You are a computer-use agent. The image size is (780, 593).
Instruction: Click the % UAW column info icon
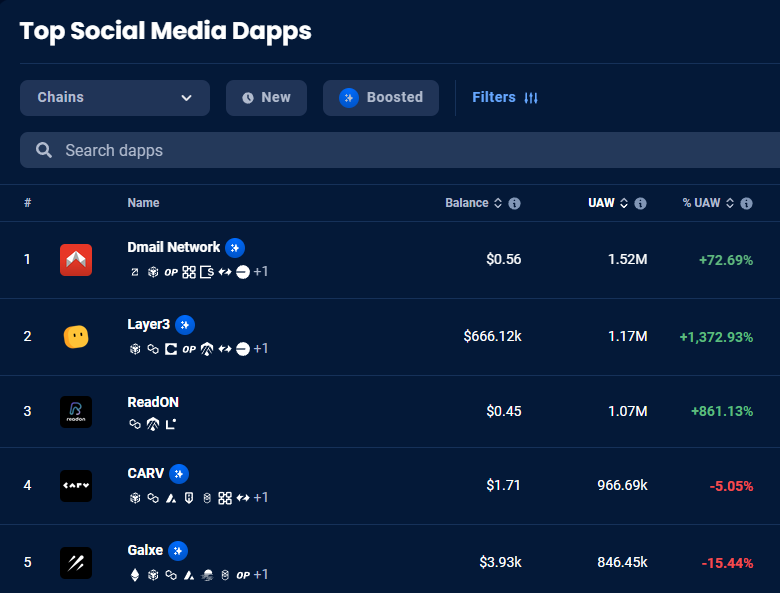point(746,203)
